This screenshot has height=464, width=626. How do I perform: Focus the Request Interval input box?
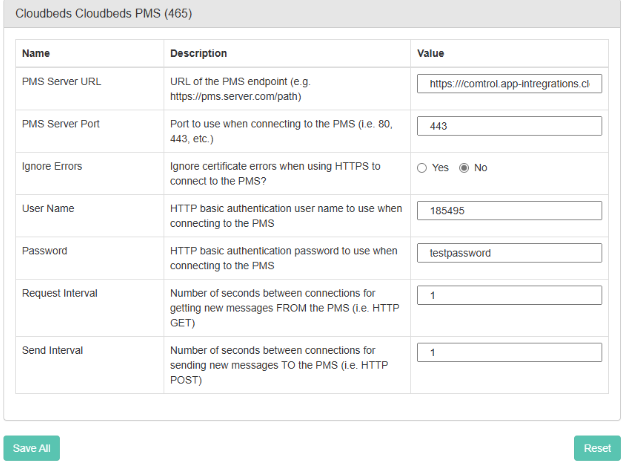click(x=509, y=295)
